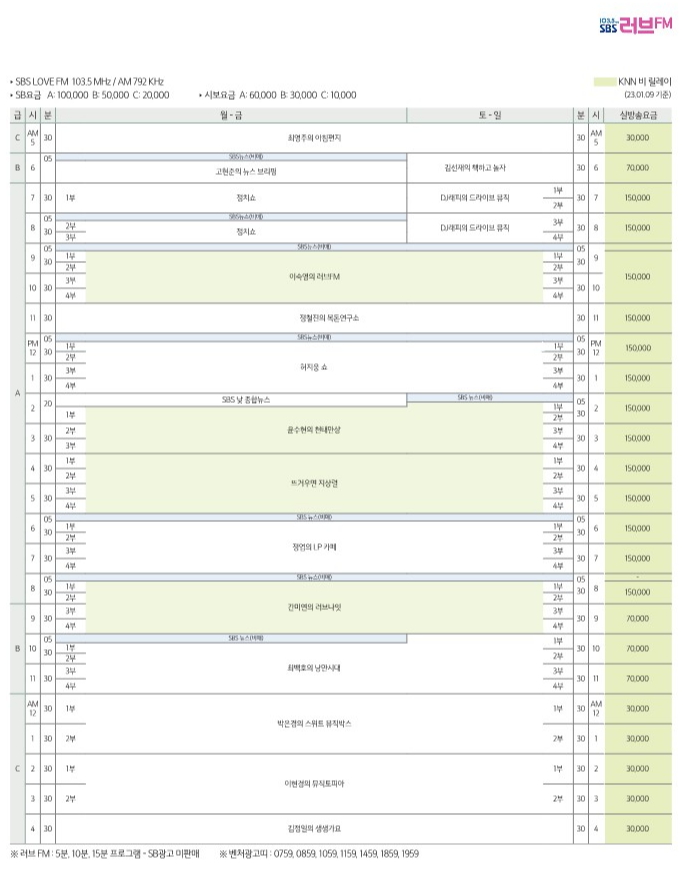Click the 30,000 fee in the AM 12 row
Image resolution: width=683 pixels, height=873 pixels.
click(638, 709)
